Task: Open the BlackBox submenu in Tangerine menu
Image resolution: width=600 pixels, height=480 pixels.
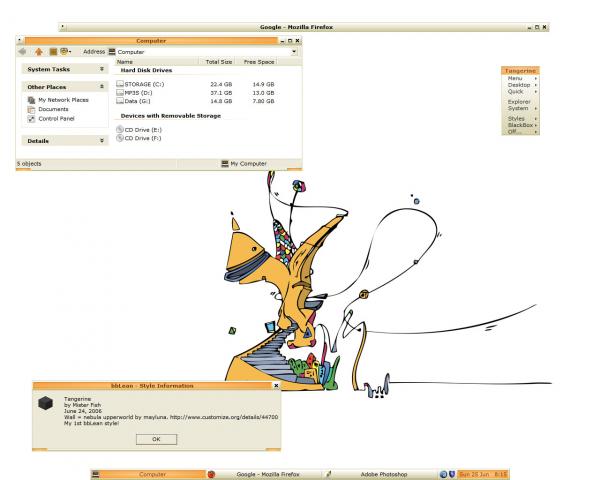Action: [x=520, y=125]
